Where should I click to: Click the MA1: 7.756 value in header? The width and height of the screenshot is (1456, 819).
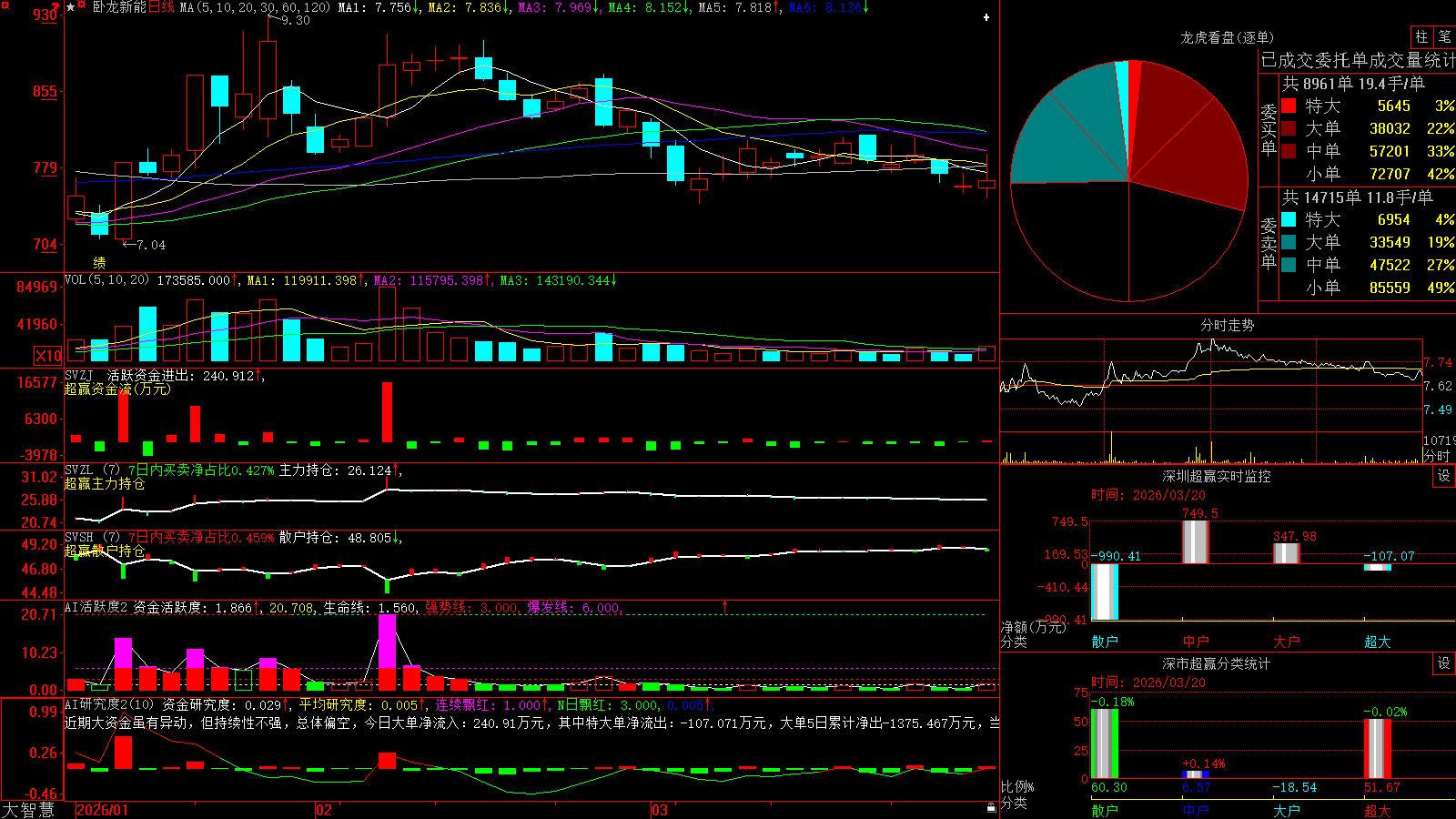[379, 7]
